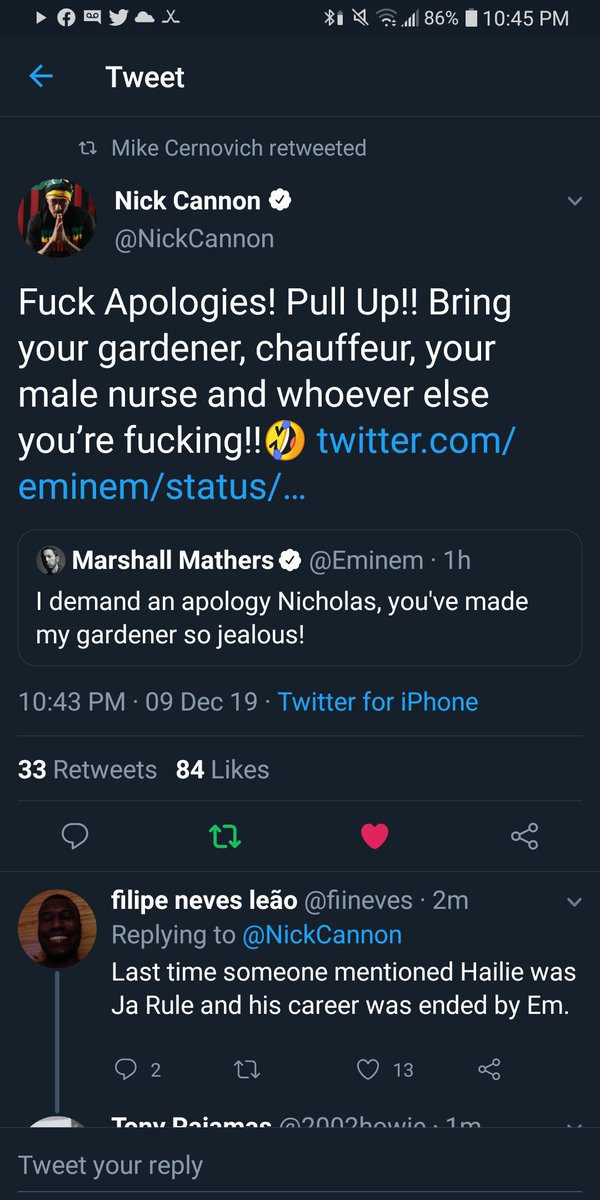
Task: Tap the Tweet your reply field
Action: pyautogui.click(x=300, y=1165)
